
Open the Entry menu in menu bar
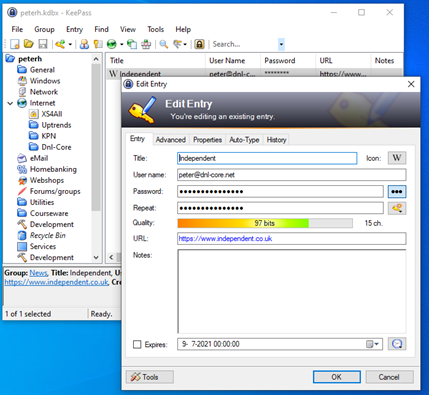click(74, 29)
